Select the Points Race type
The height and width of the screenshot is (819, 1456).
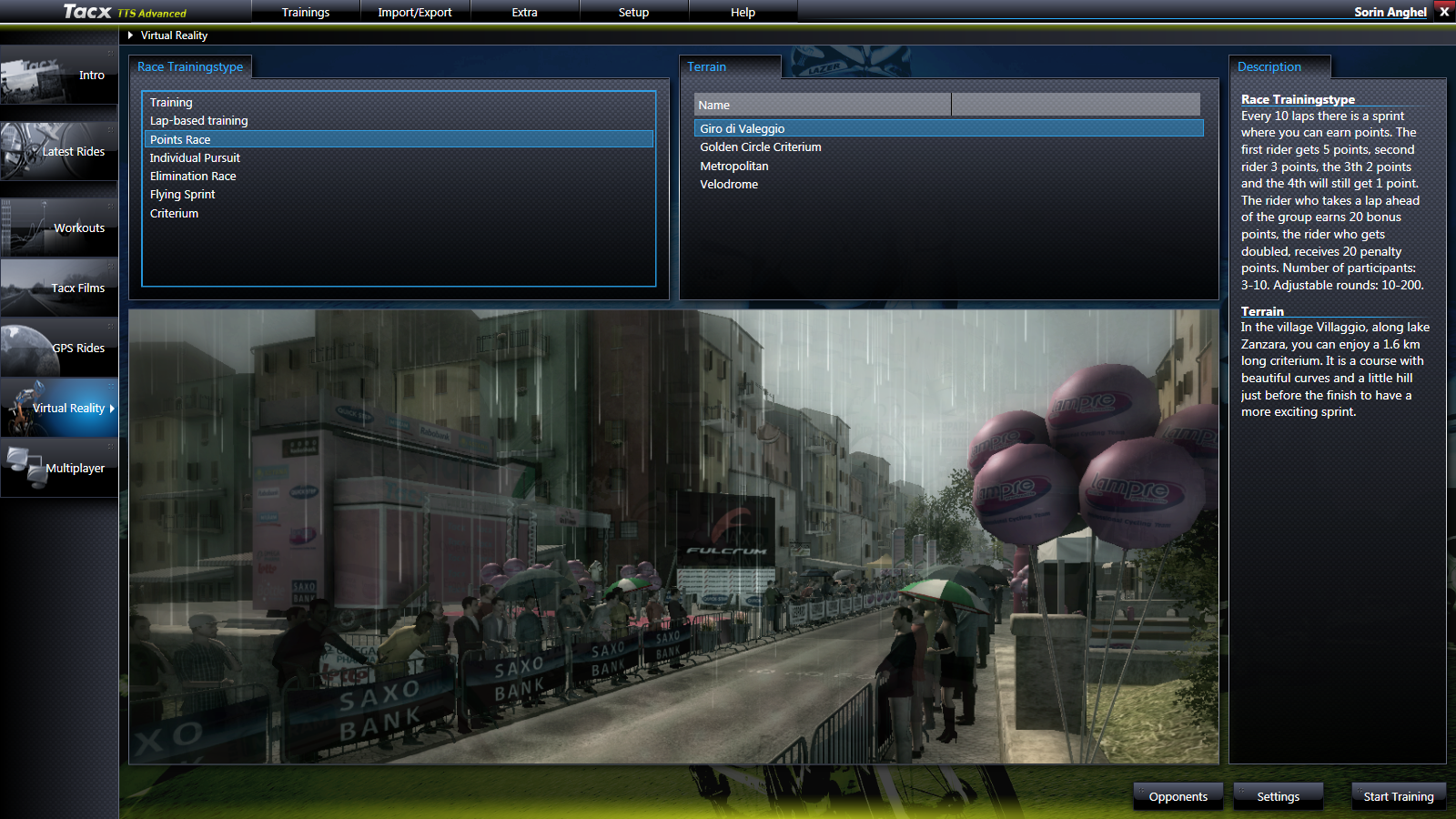click(x=399, y=139)
